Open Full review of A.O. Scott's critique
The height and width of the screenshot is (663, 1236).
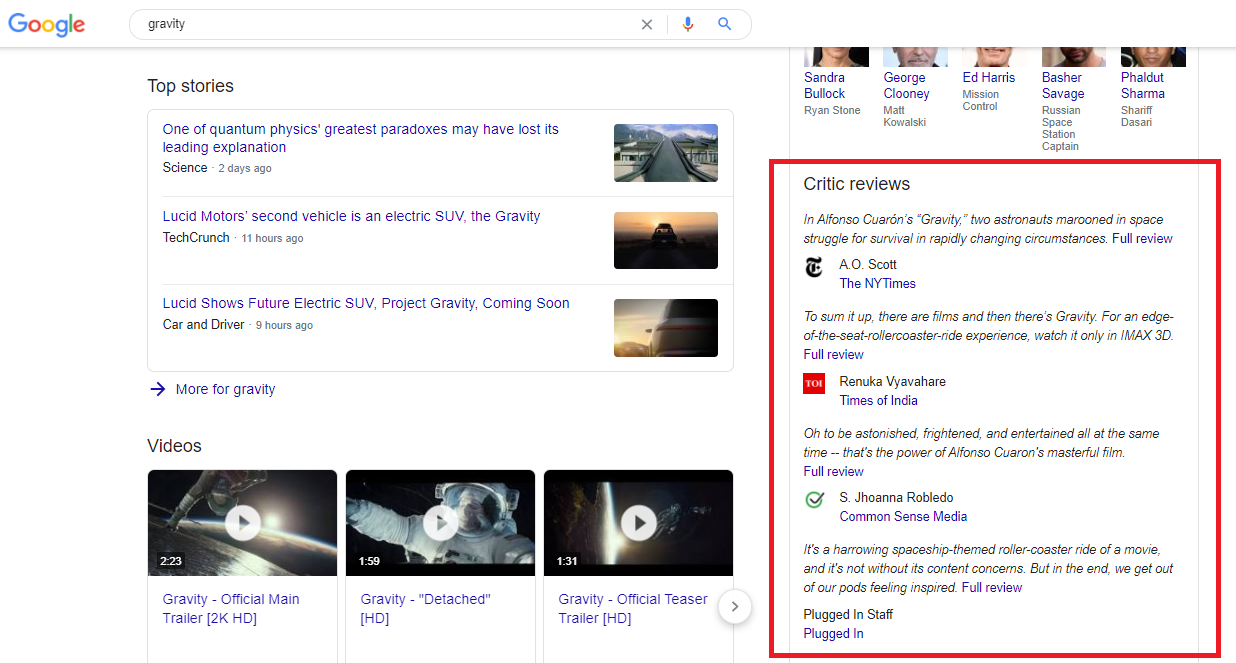tap(1142, 239)
